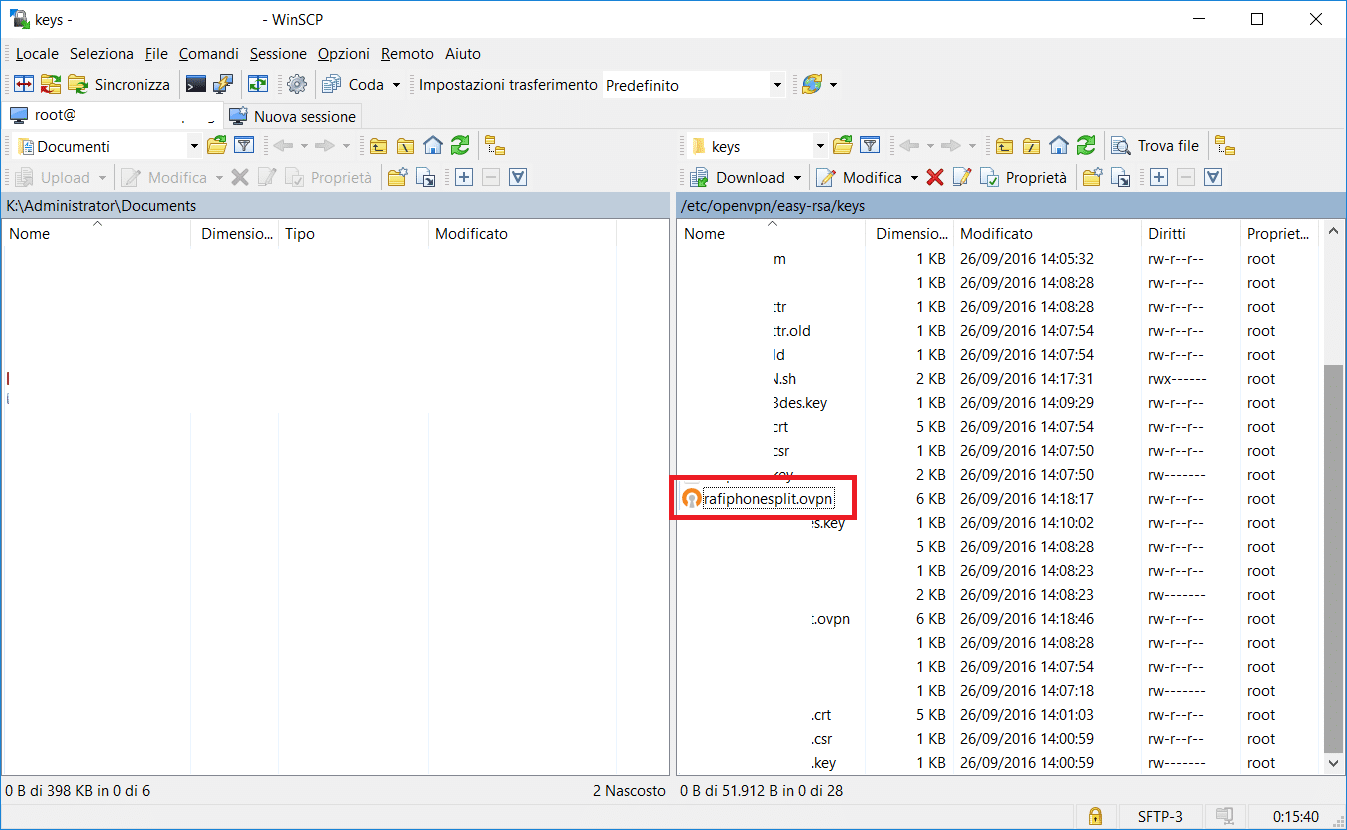Toggle the encryption lock status icon
Image resolution: width=1347 pixels, height=830 pixels.
point(1095,816)
